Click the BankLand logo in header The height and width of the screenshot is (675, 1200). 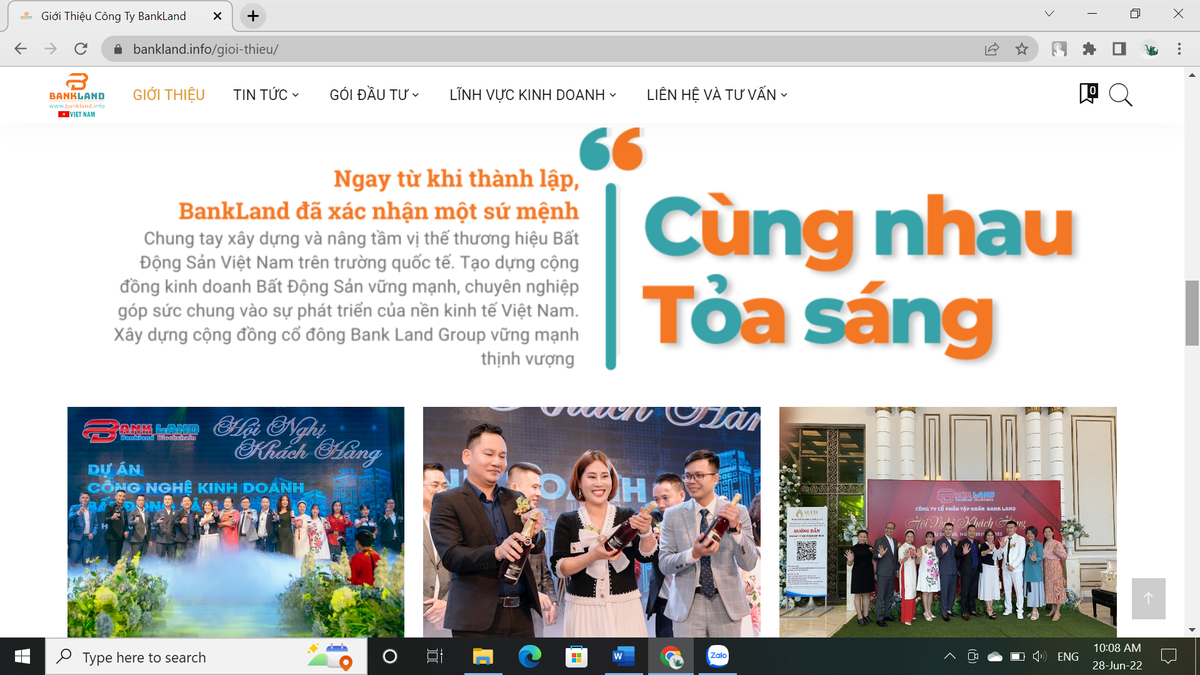click(77, 95)
